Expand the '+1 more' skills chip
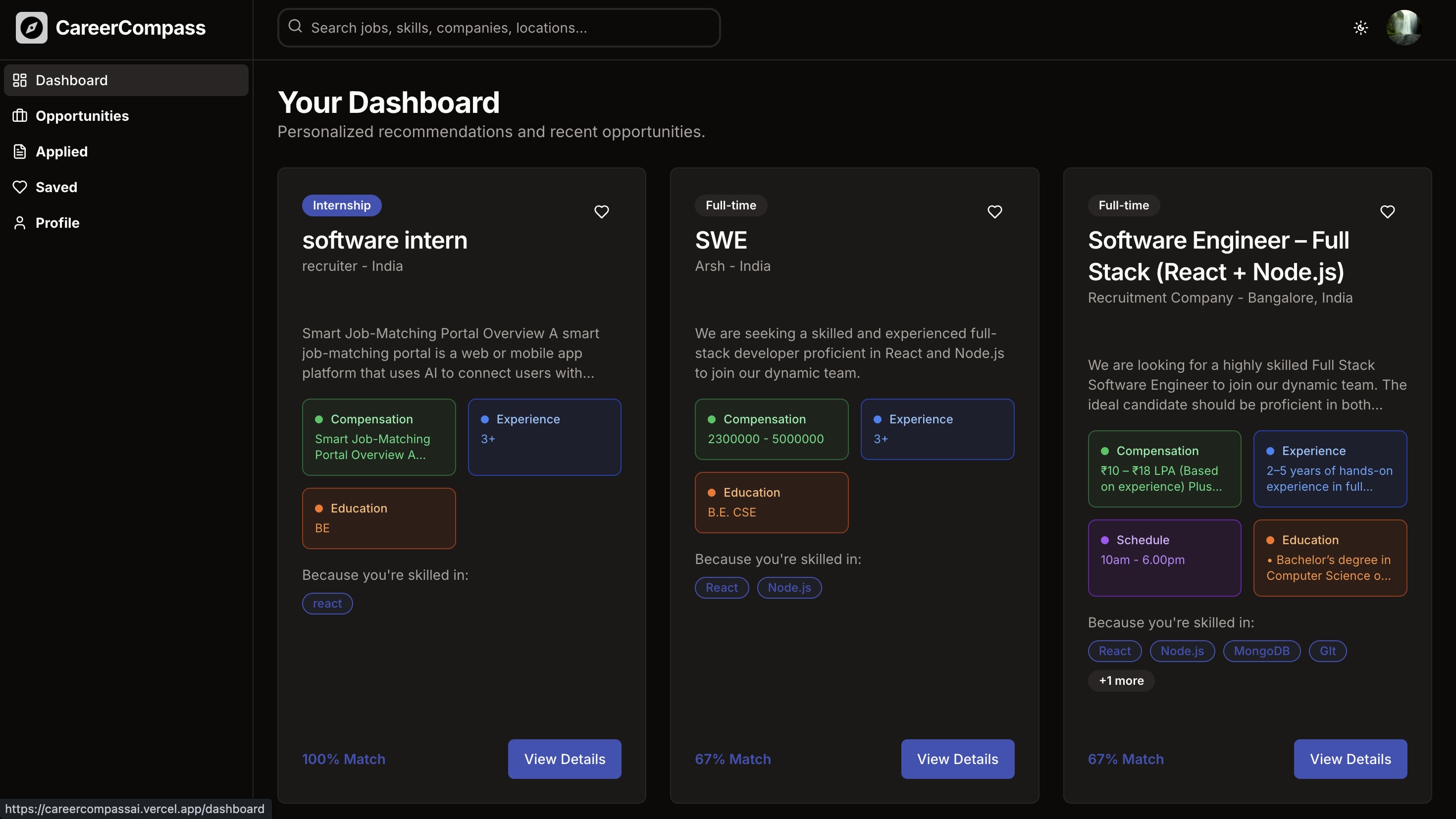 pos(1121,680)
